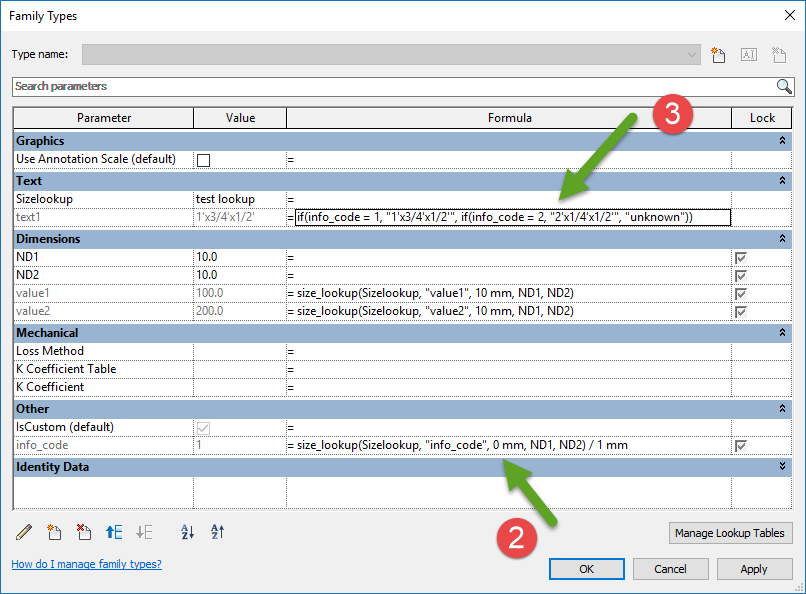Delete the current family type
Image resolution: width=806 pixels, height=594 pixels.
pyautogui.click(x=778, y=54)
